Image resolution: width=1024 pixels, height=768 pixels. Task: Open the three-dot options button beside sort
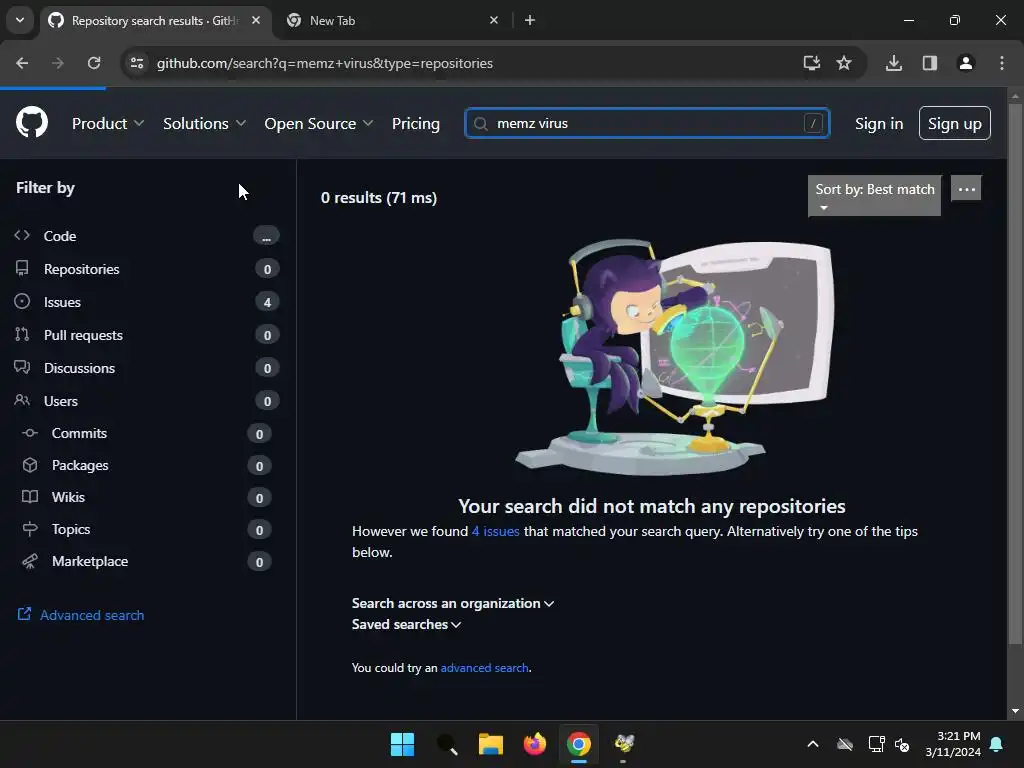pos(967,189)
